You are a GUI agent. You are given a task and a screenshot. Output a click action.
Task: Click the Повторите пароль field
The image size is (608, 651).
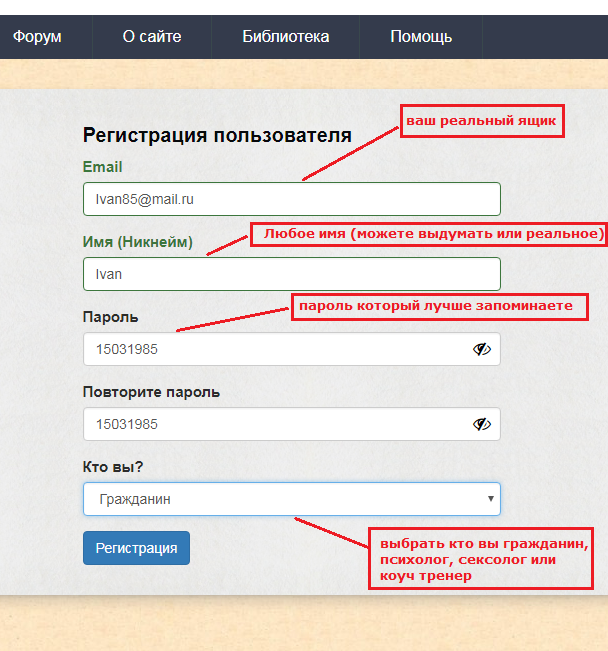pos(292,424)
